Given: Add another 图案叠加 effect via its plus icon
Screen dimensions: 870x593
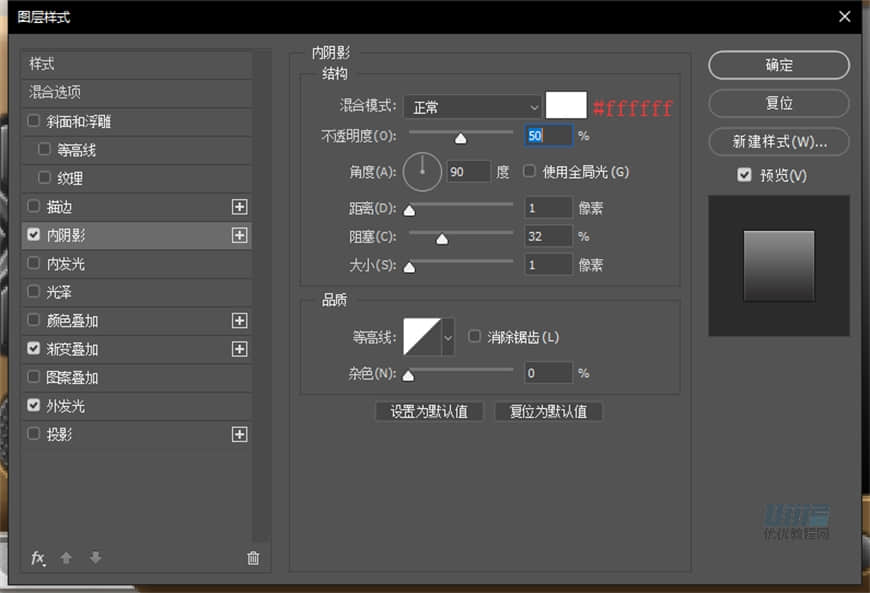Looking at the screenshot, I should (x=239, y=377).
